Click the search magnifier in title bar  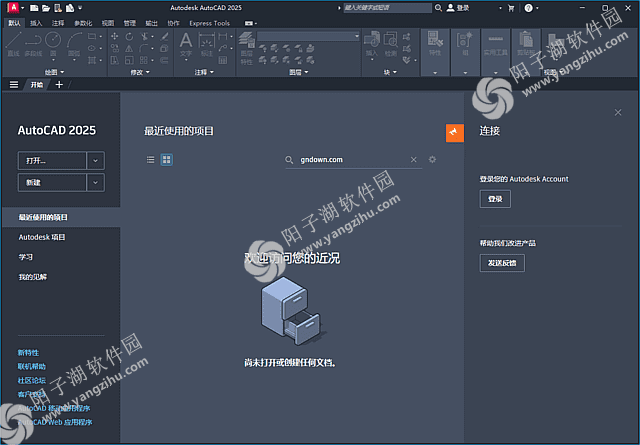click(x=438, y=8)
